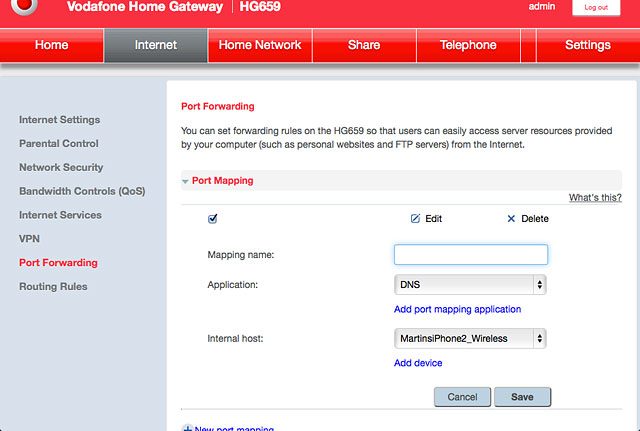This screenshot has width=640, height=431.
Task: Open the Home Network tab
Action: [x=260, y=45]
